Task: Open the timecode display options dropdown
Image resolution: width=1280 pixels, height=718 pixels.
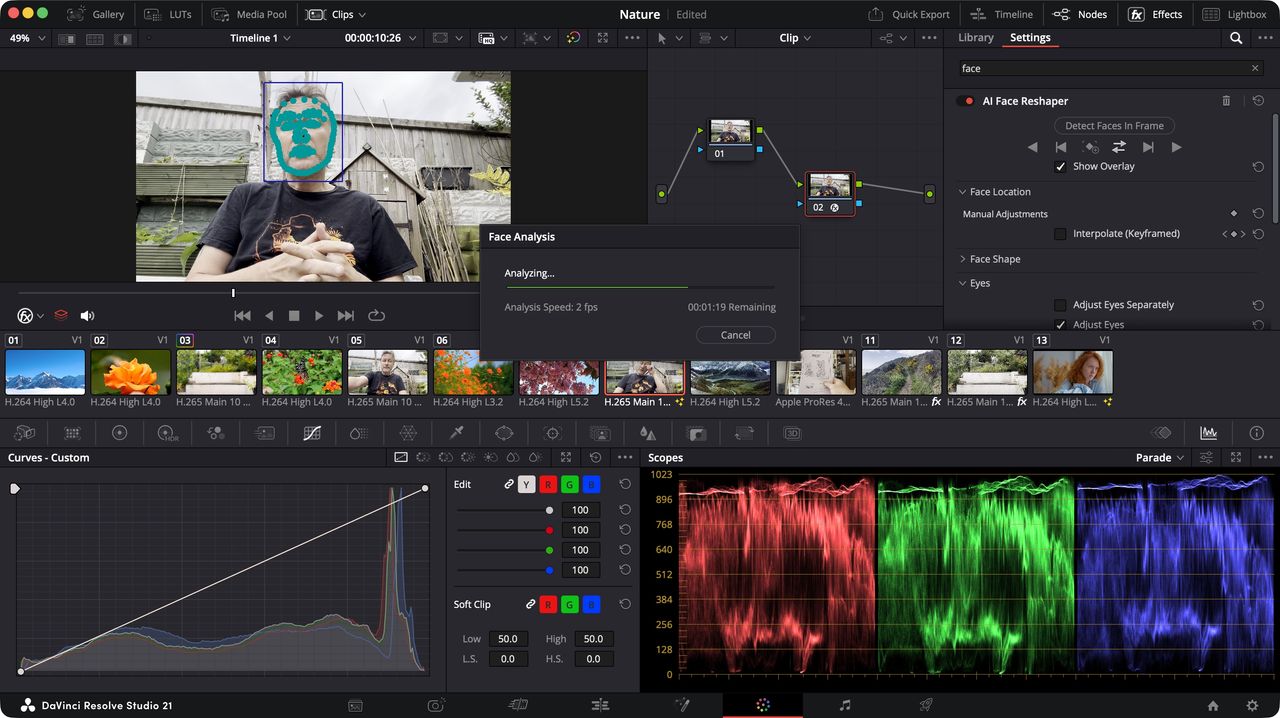Action: point(411,38)
